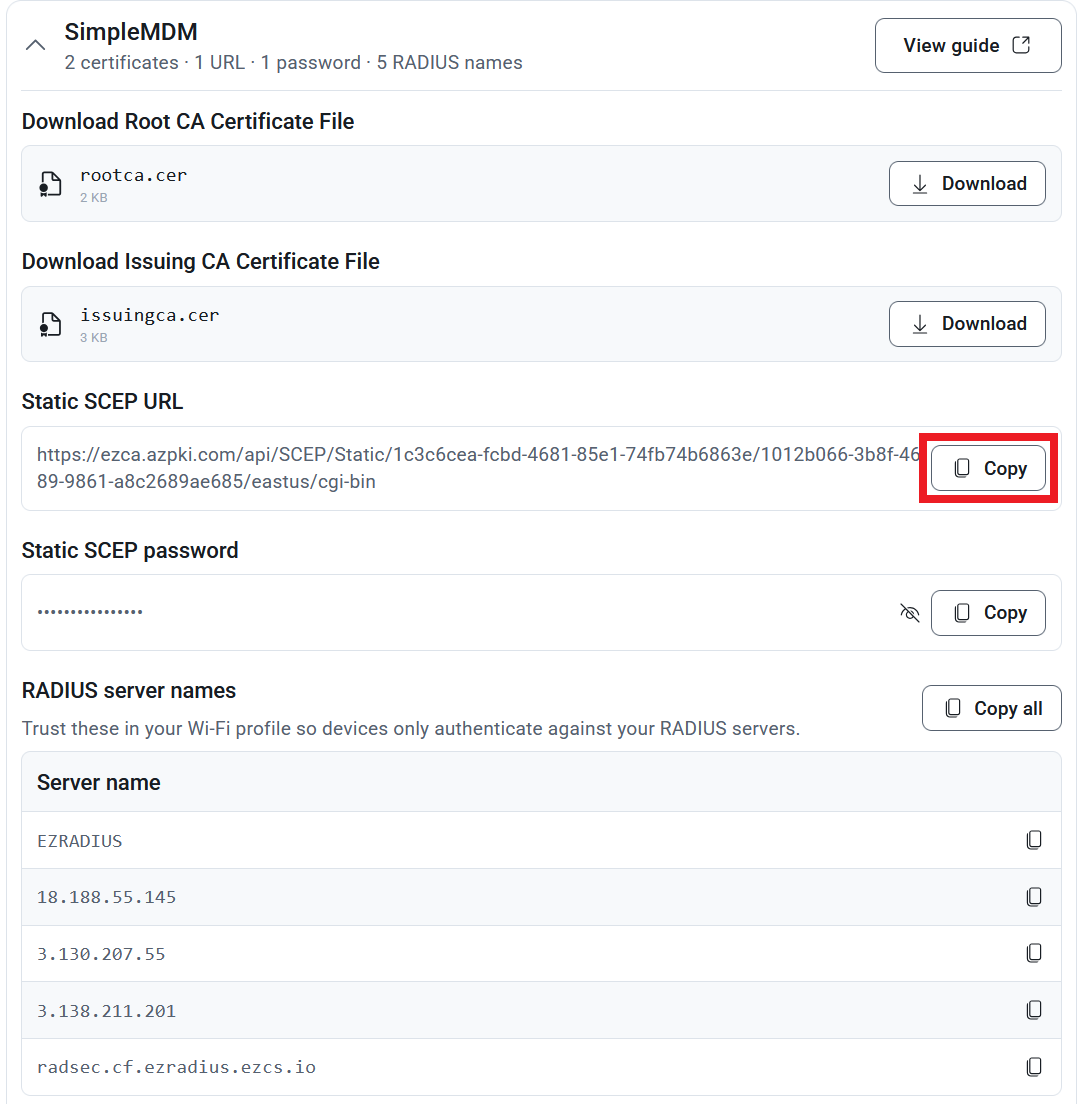This screenshot has height=1104, width=1079.
Task: Click the Server name column header
Action: (x=99, y=782)
